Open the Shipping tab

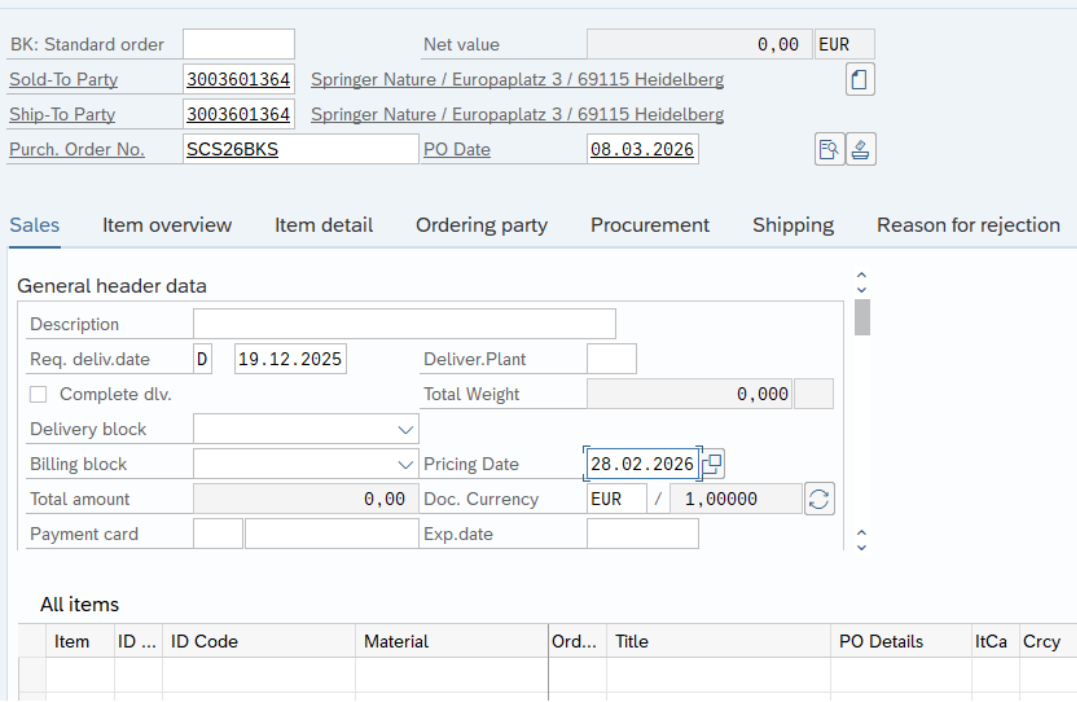pyautogui.click(x=793, y=225)
